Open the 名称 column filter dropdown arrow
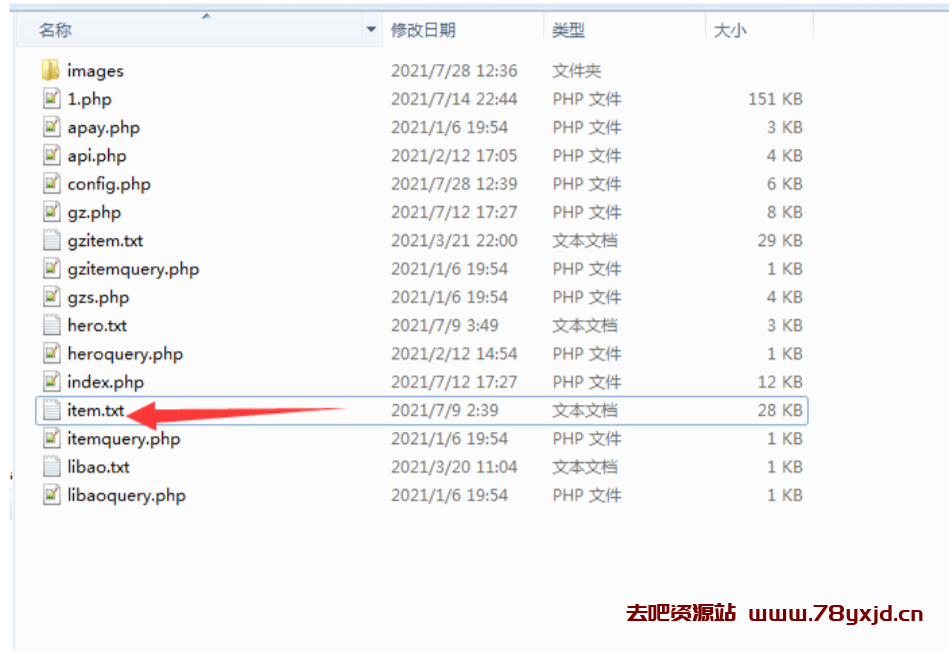This screenshot has width=949, height=651. tap(371, 29)
